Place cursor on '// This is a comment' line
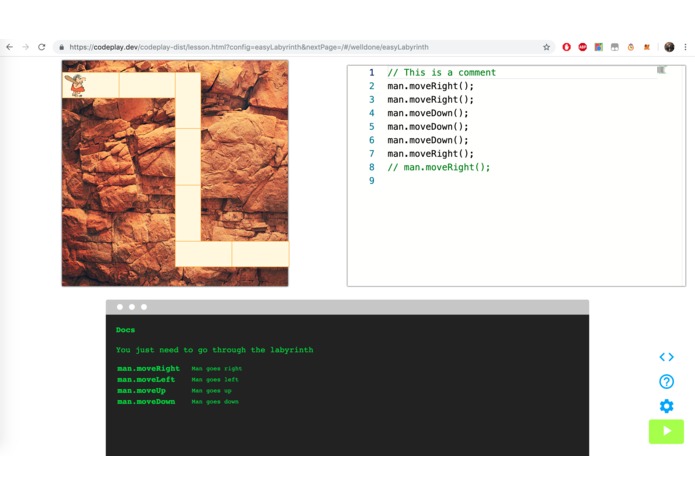This screenshot has height=494, width=695. pos(441,72)
